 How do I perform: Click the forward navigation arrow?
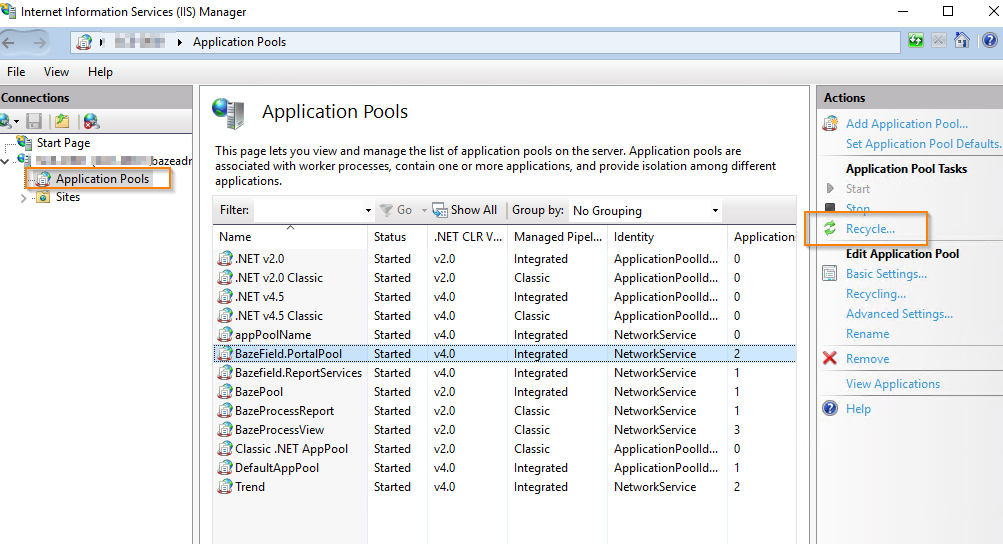[x=40, y=42]
